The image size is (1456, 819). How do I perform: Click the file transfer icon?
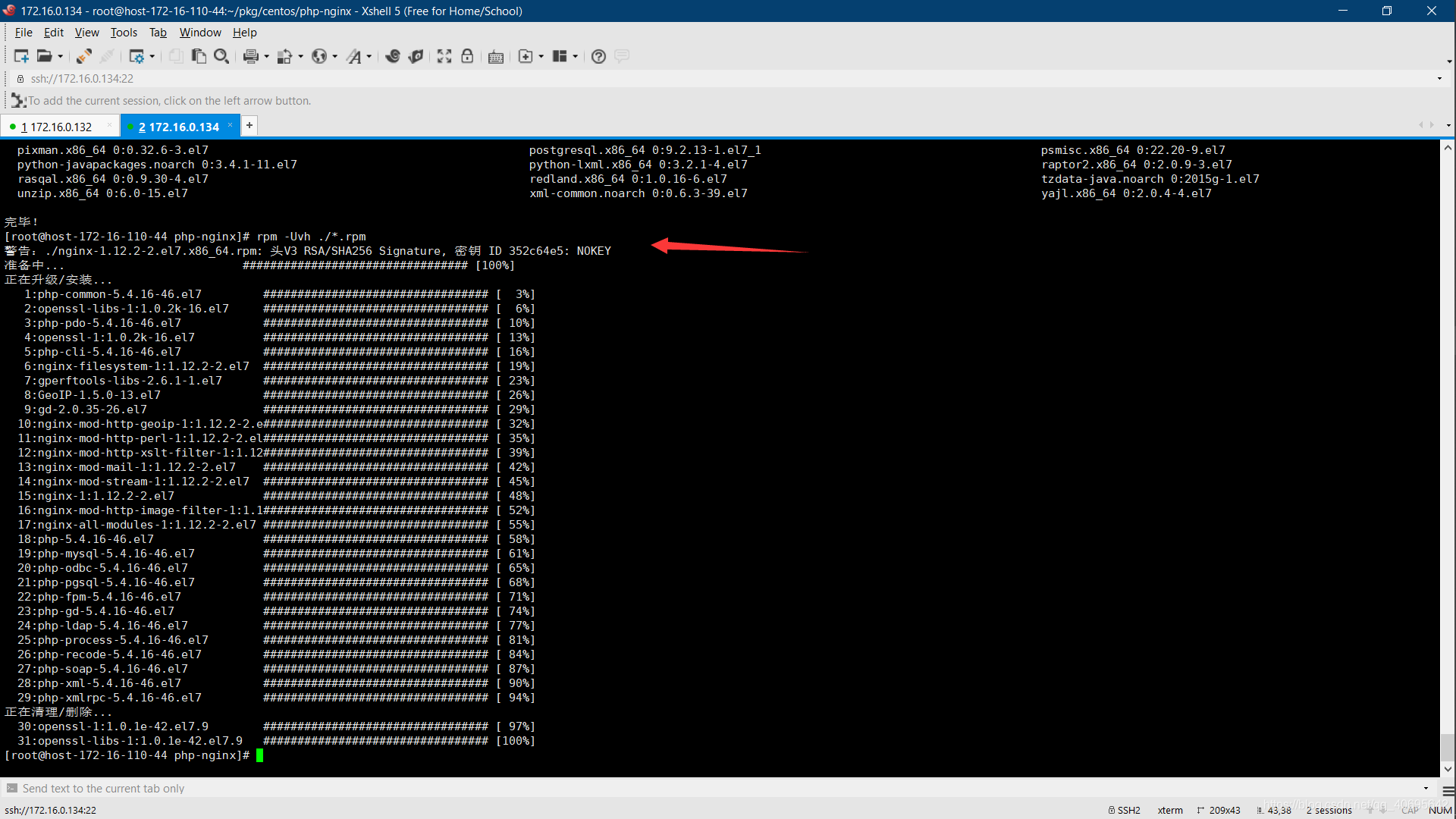point(284,56)
